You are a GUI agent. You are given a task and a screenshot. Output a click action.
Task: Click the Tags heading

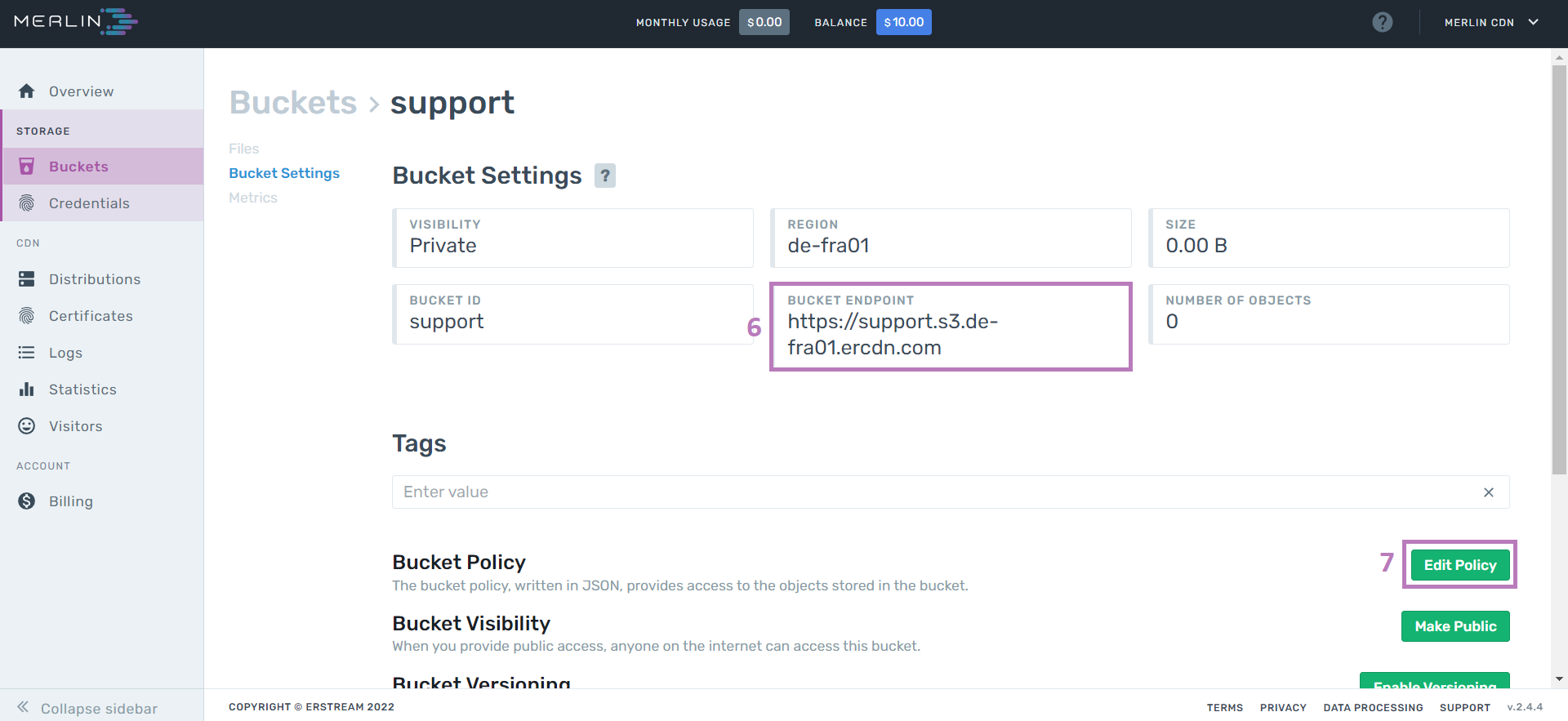[x=419, y=443]
